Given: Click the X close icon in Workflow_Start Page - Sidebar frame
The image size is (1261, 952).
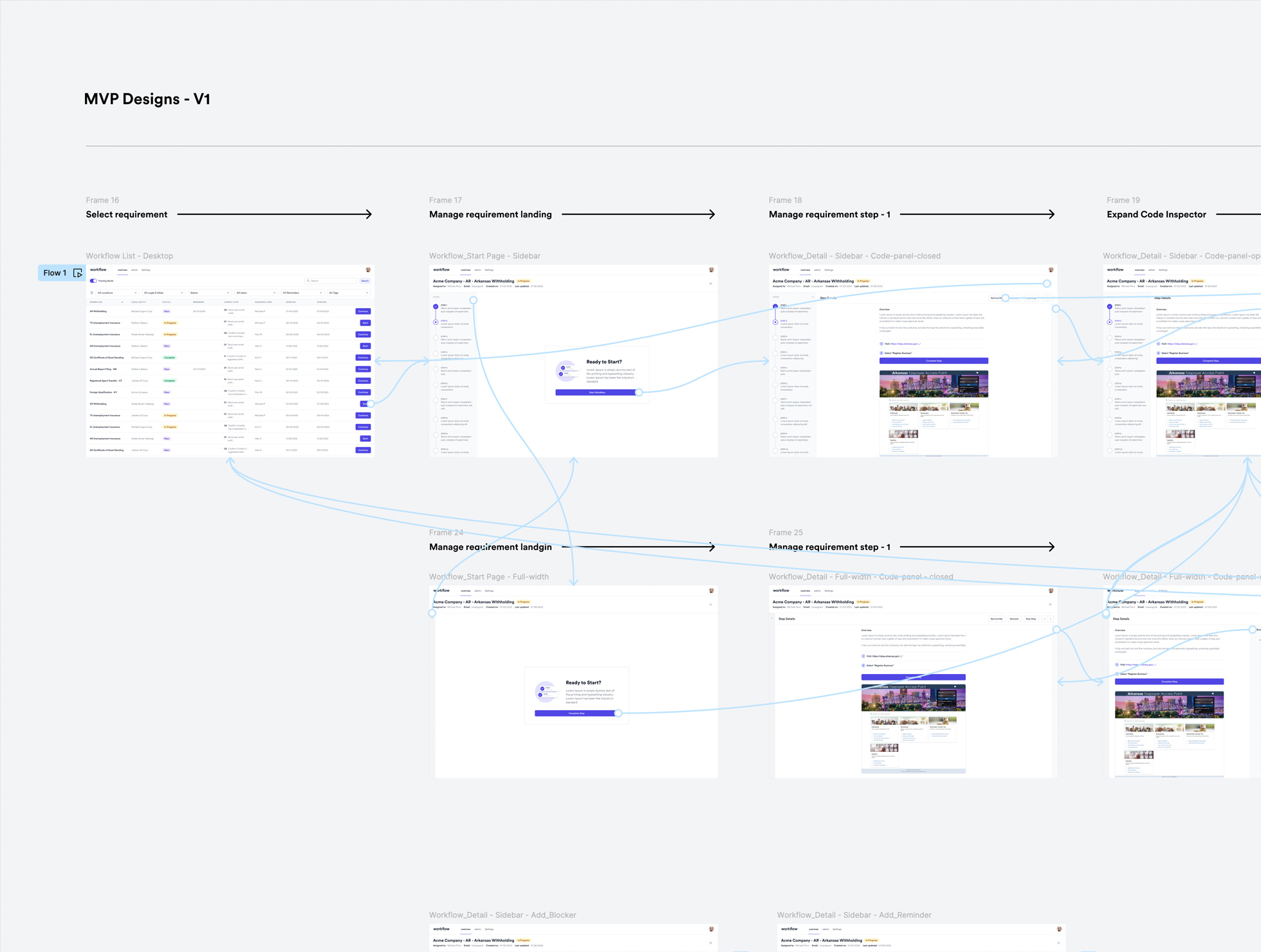Looking at the screenshot, I should pyautogui.click(x=710, y=284).
